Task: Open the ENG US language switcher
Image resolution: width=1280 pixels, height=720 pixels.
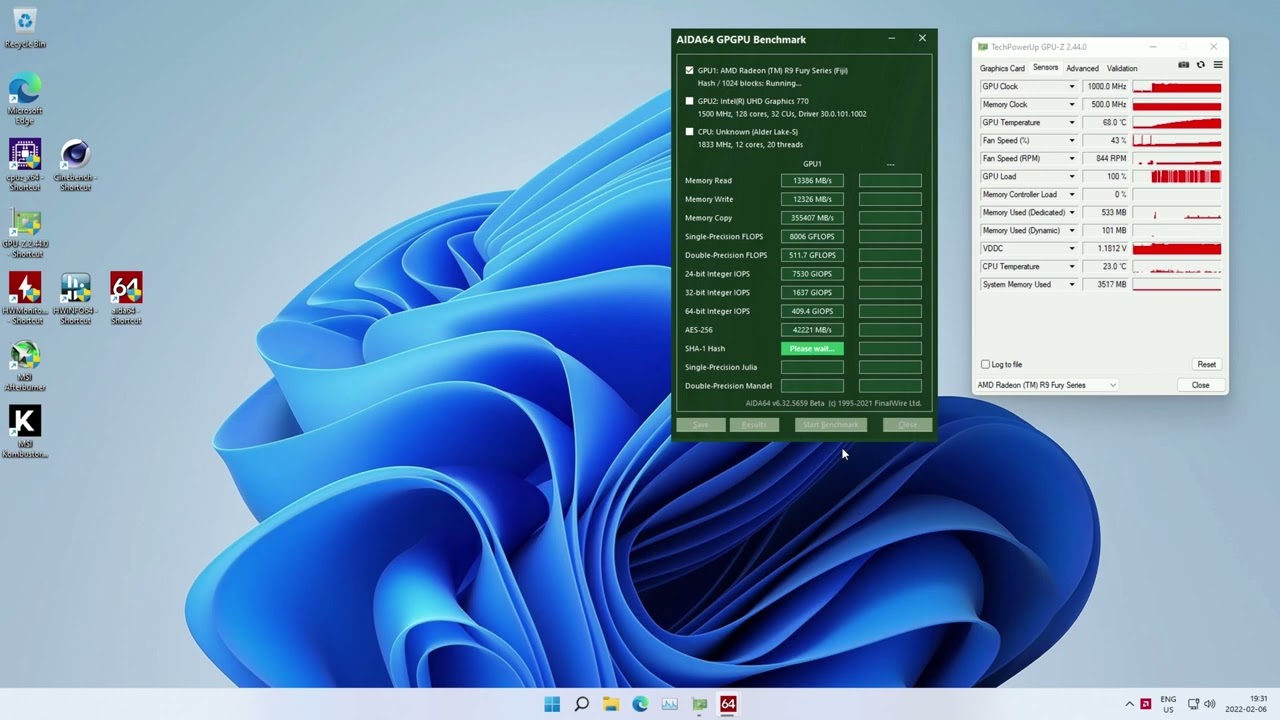Action: point(1168,704)
